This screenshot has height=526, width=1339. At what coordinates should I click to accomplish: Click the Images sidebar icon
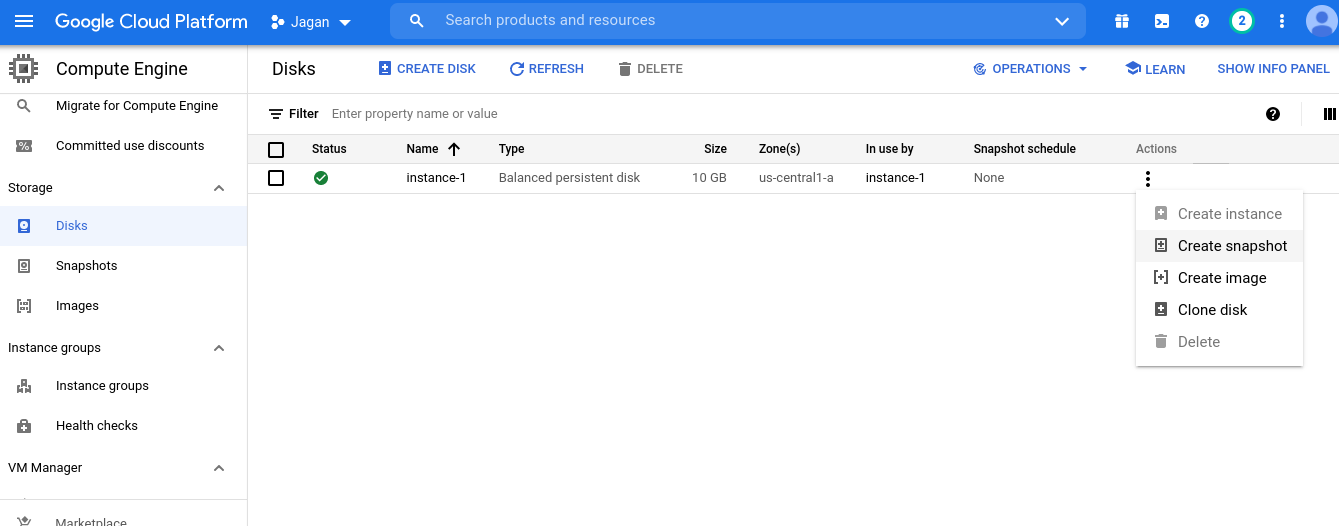pos(24,306)
